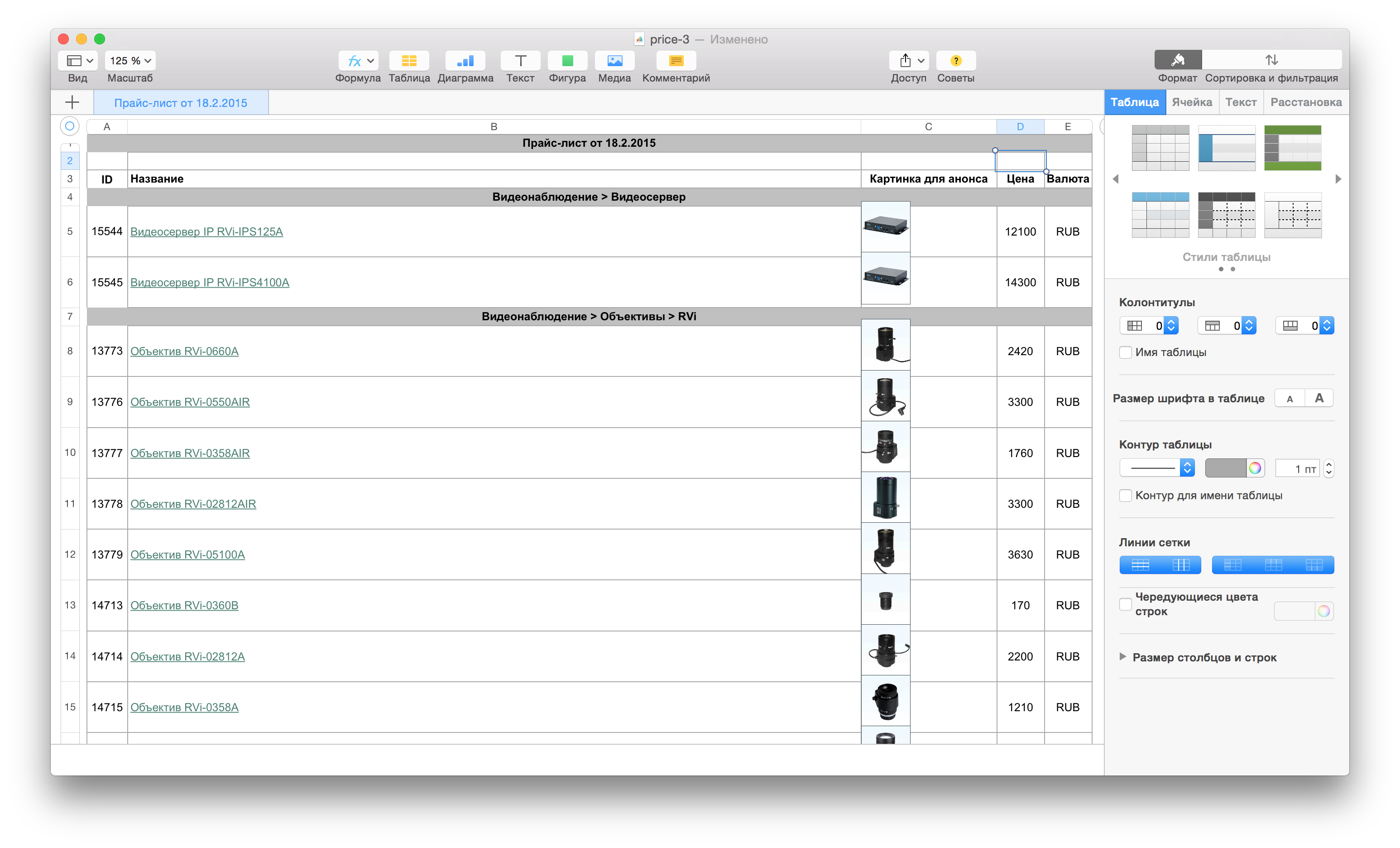Open Видеосервер IP RVi-IPS125A link
Screen dimensions: 1400x848
click(206, 232)
